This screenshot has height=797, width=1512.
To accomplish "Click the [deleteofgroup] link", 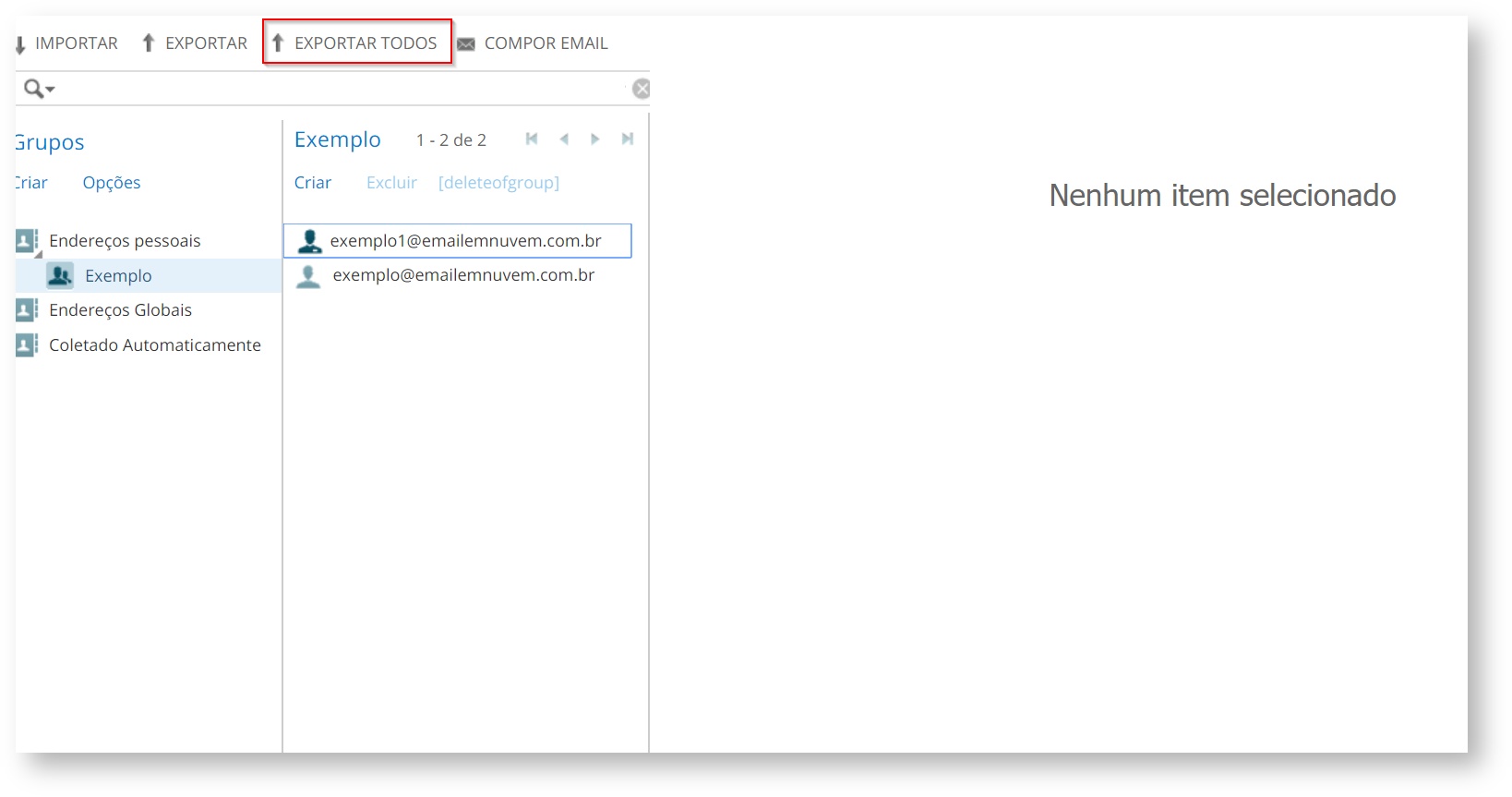I will [498, 183].
